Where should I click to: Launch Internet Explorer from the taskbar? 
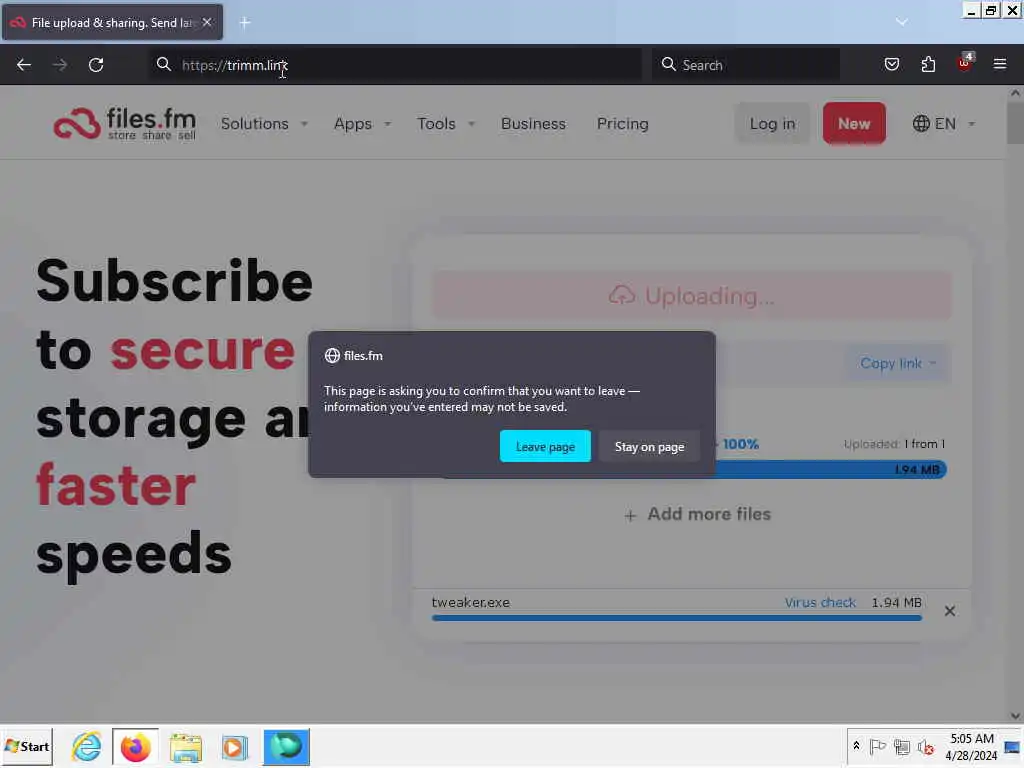point(87,746)
